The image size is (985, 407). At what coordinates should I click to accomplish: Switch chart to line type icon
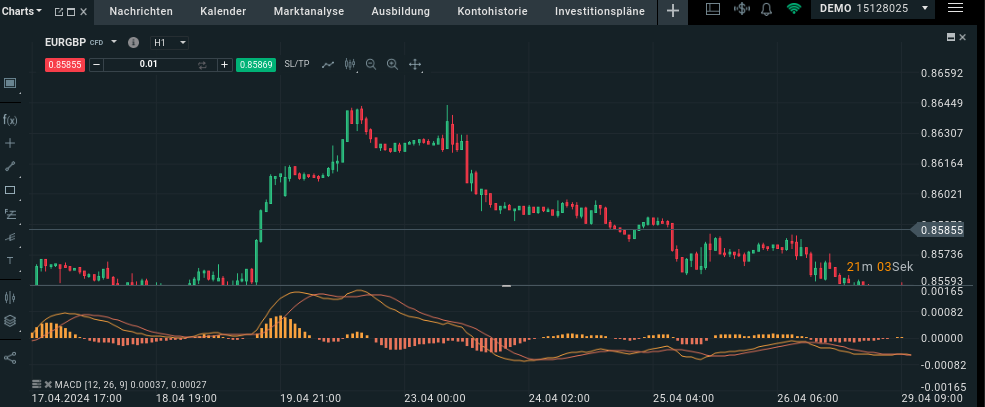328,64
